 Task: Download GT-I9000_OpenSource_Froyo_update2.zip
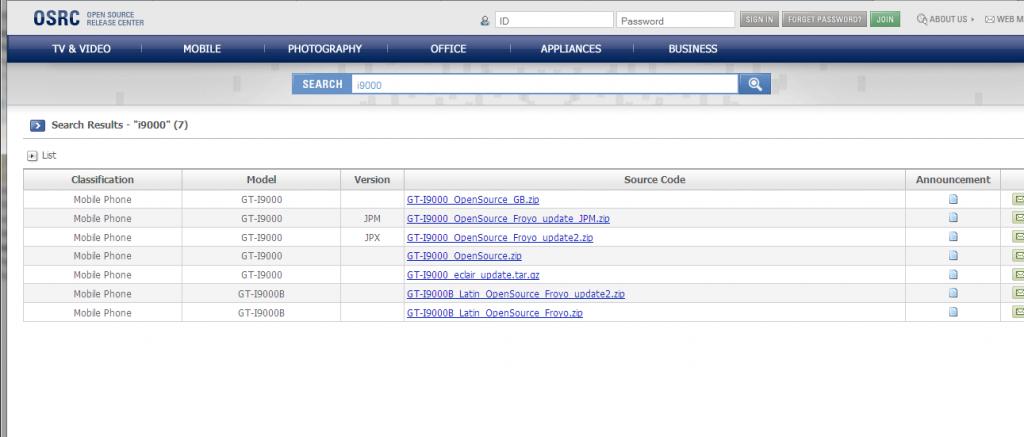pyautogui.click(x=500, y=238)
